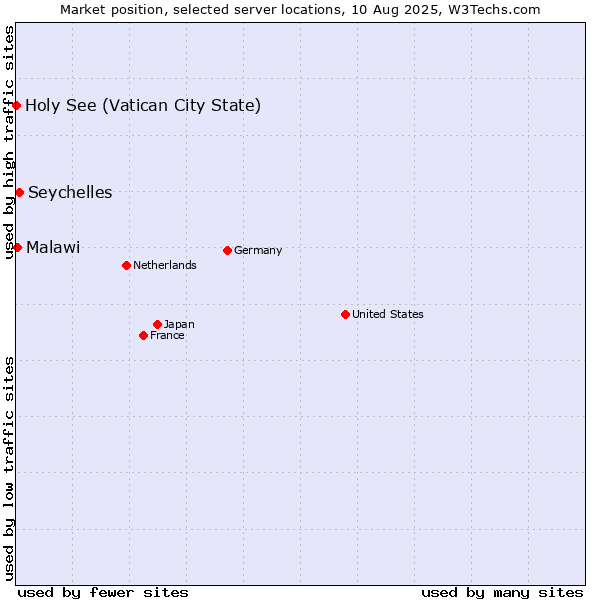Click the "Malawi" label text

[53, 248]
